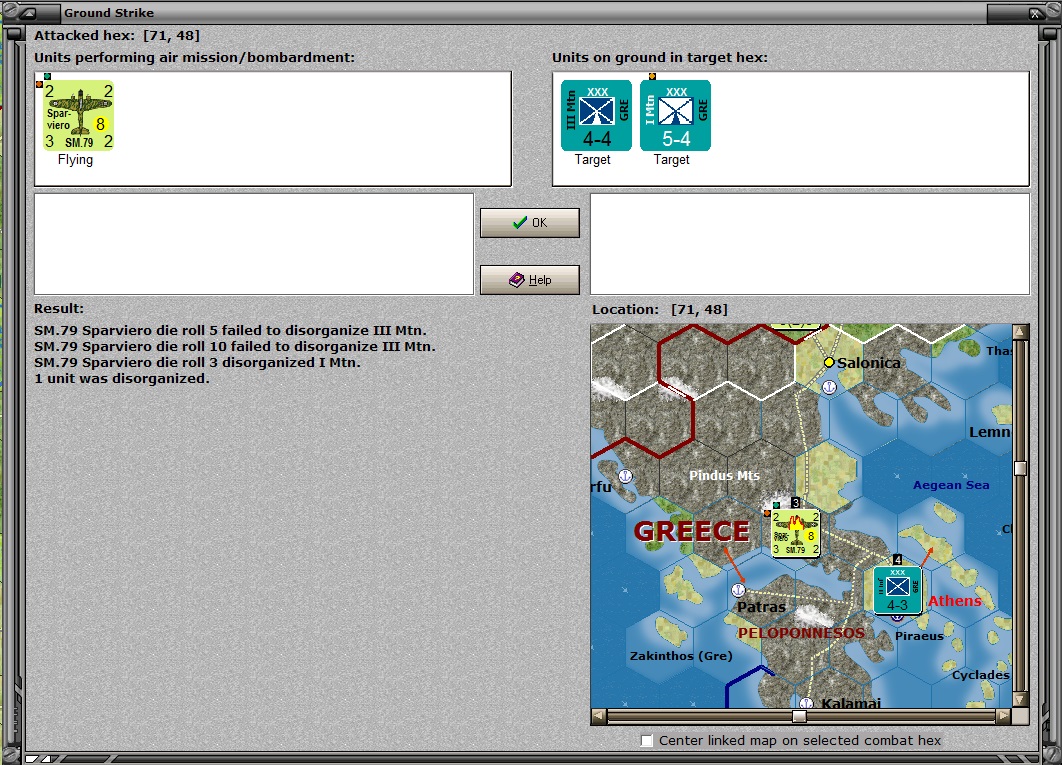Screen dimensions: 1062x765
Task: Click the GREECE country label on the map
Action: [692, 531]
